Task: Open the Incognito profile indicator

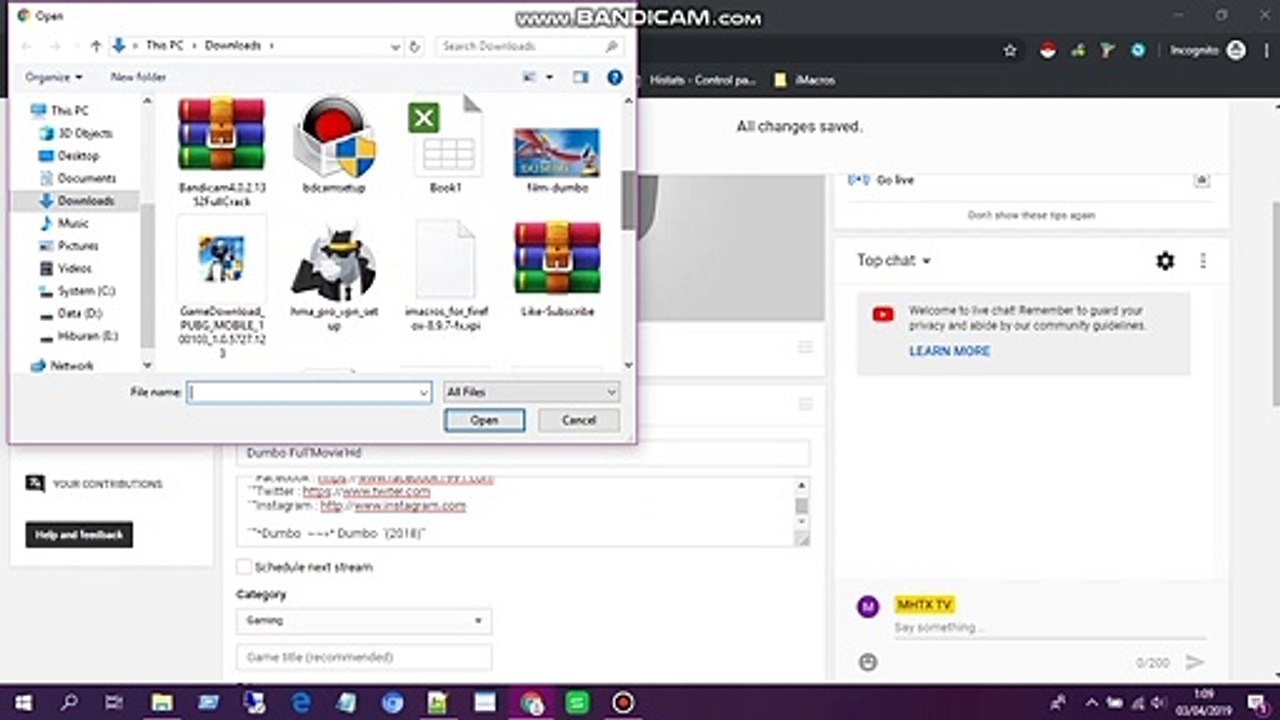Action: tap(1207, 50)
